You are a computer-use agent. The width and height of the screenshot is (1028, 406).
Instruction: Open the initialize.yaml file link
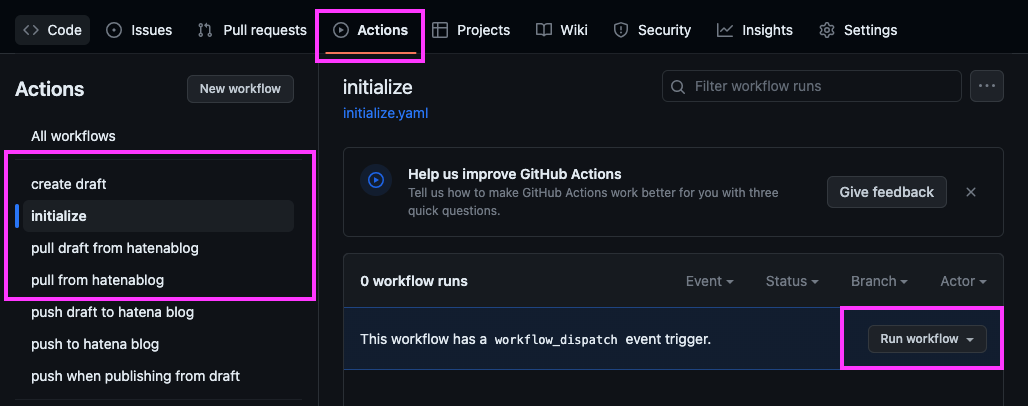coord(386,113)
